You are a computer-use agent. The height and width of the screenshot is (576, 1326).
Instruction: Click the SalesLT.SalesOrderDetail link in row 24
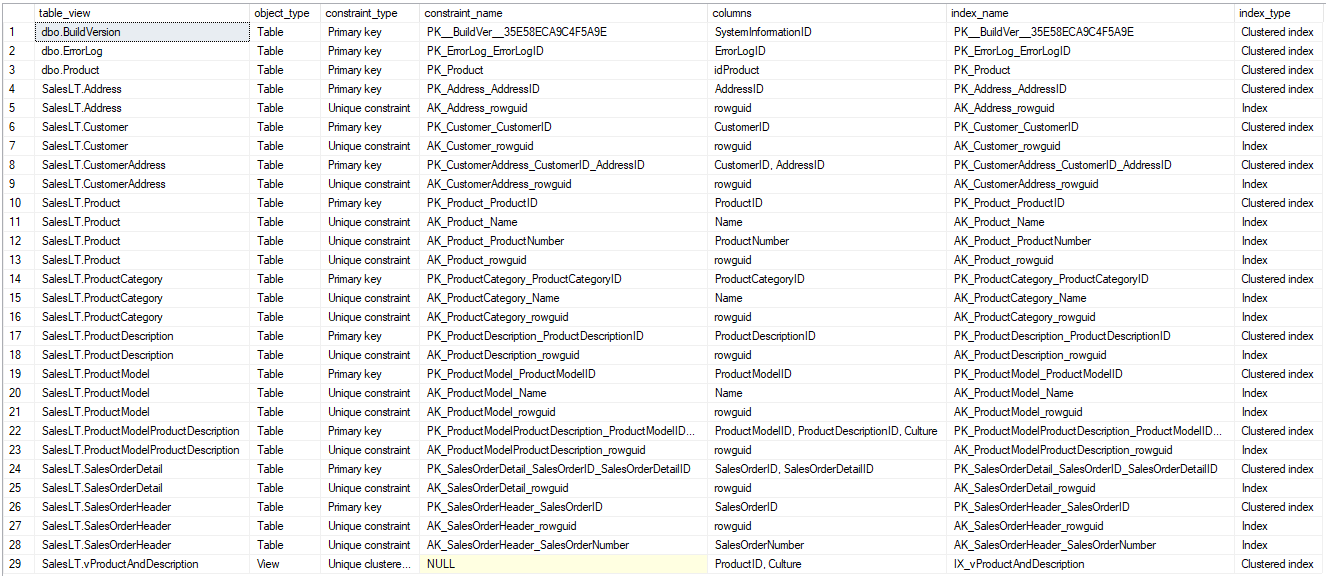point(98,468)
